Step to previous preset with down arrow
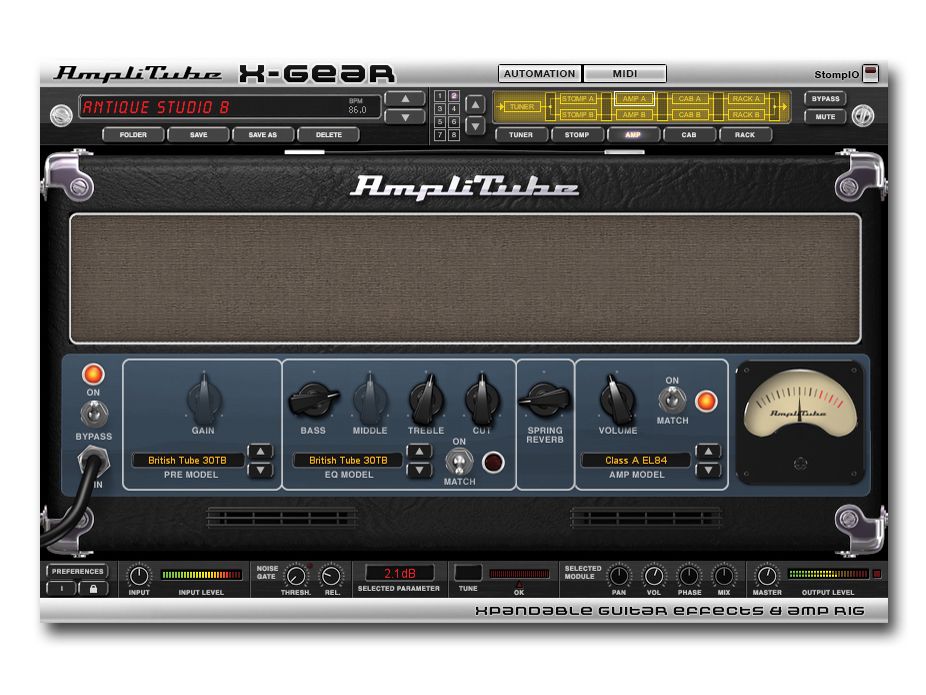 405,117
